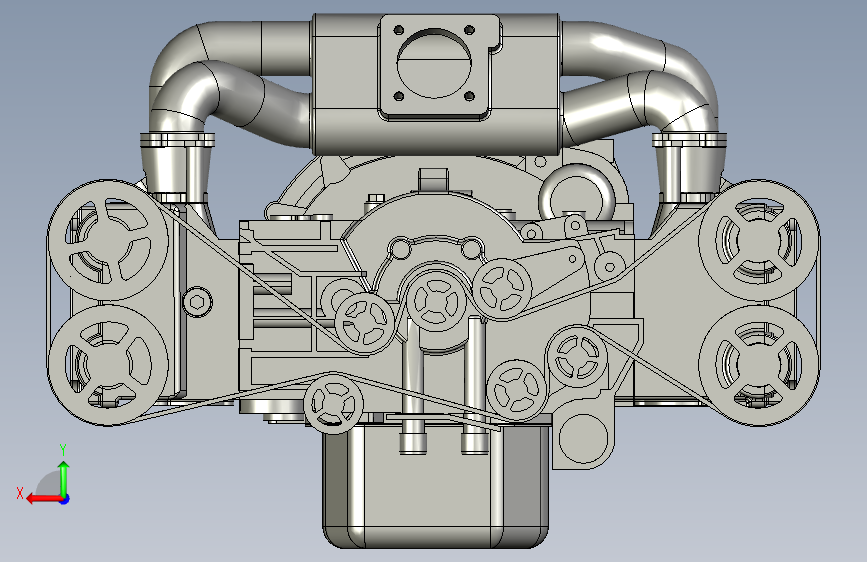This screenshot has height=562, width=867.
Task: Click the blue Z axis dot of the triad
Action: [65, 499]
